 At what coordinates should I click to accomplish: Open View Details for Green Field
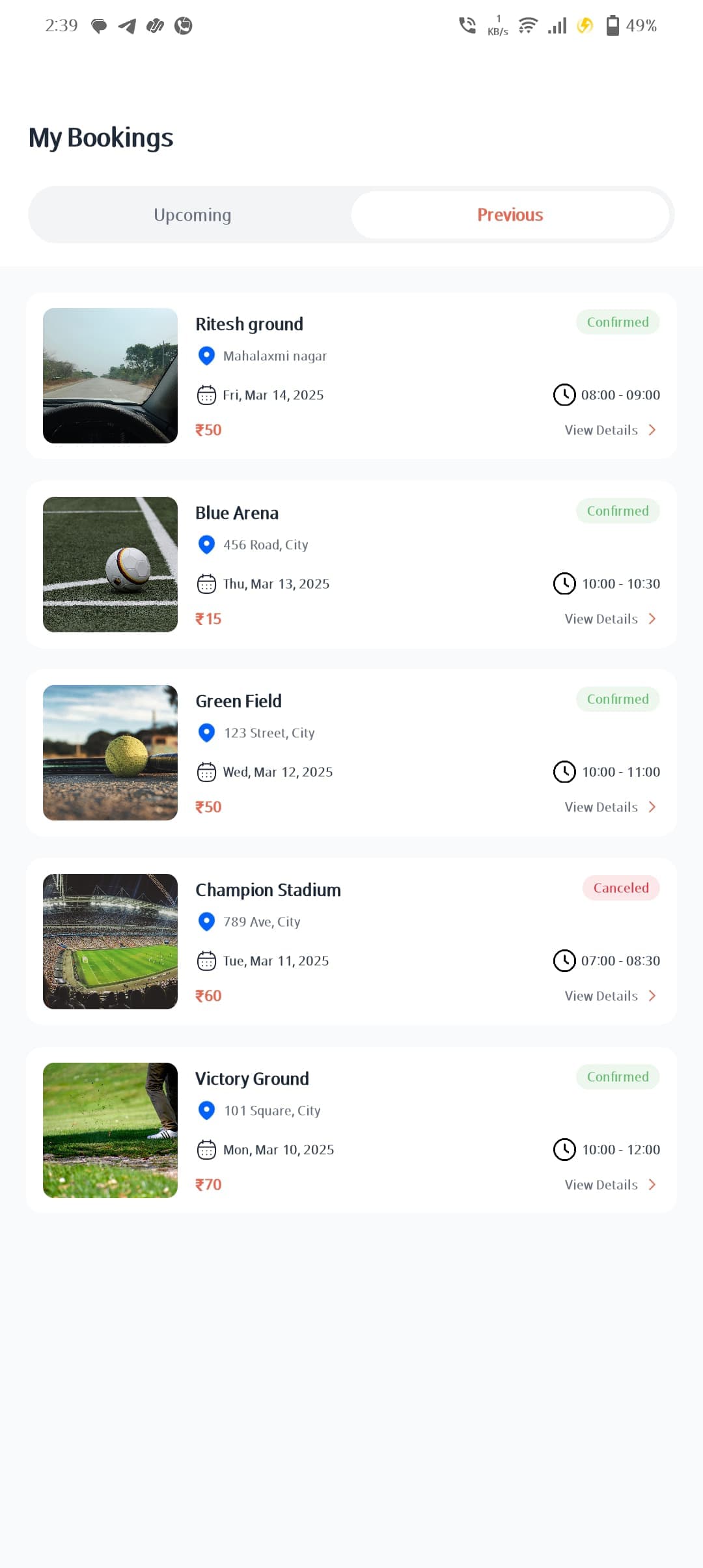pos(601,807)
